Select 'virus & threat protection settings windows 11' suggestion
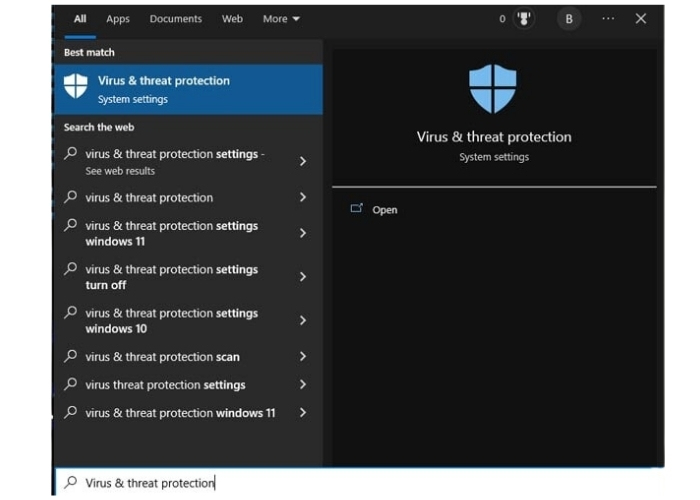 tap(188, 233)
